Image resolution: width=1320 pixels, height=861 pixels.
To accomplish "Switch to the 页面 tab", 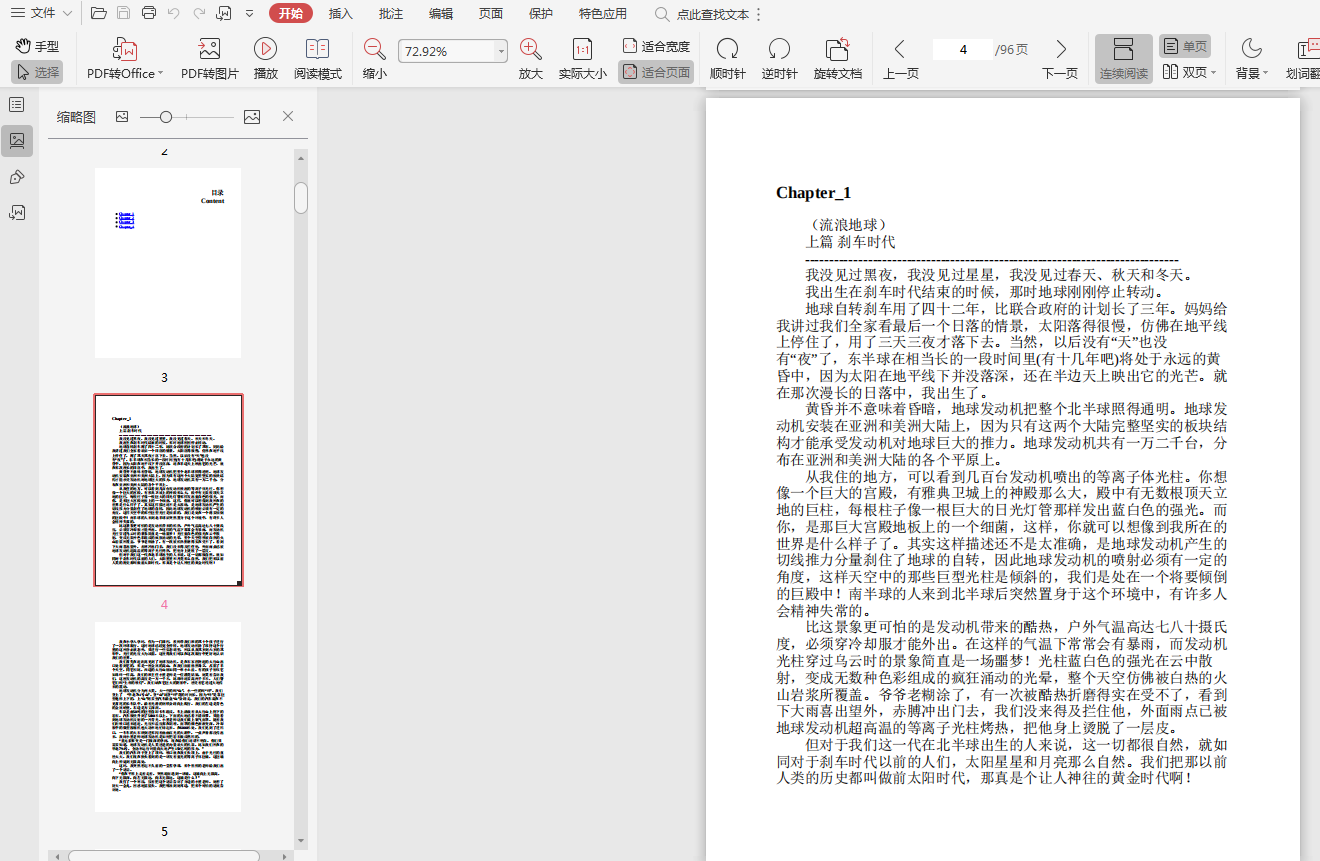I will (491, 13).
